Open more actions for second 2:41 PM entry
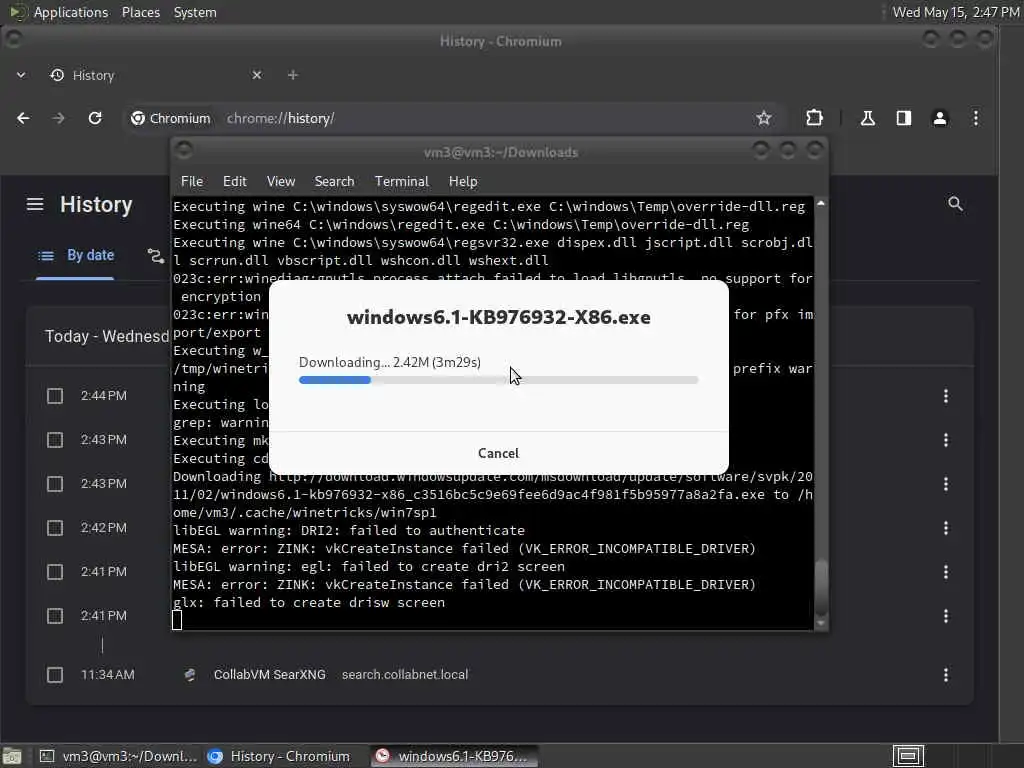This screenshot has height=768, width=1024. tap(946, 616)
